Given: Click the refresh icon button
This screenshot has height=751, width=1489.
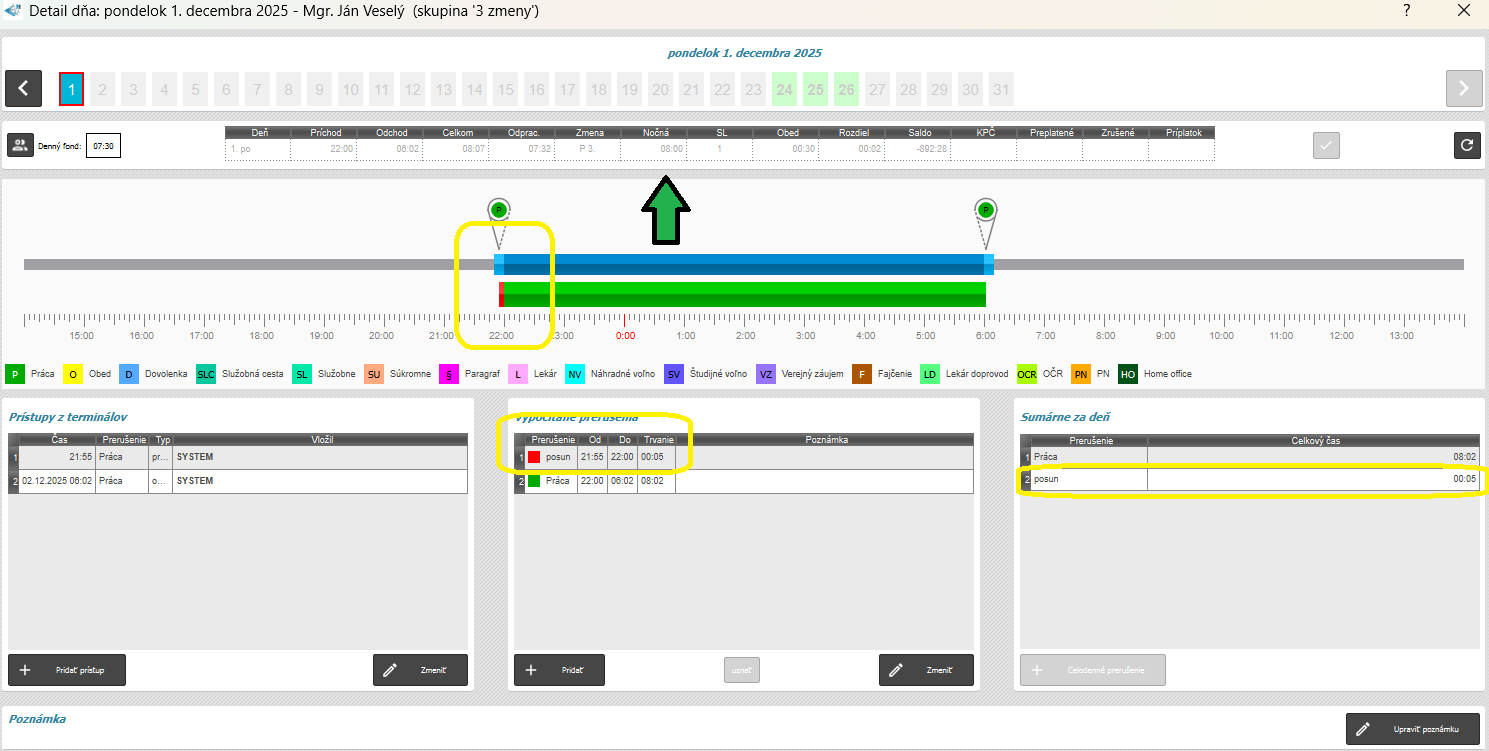Looking at the screenshot, I should (1467, 145).
